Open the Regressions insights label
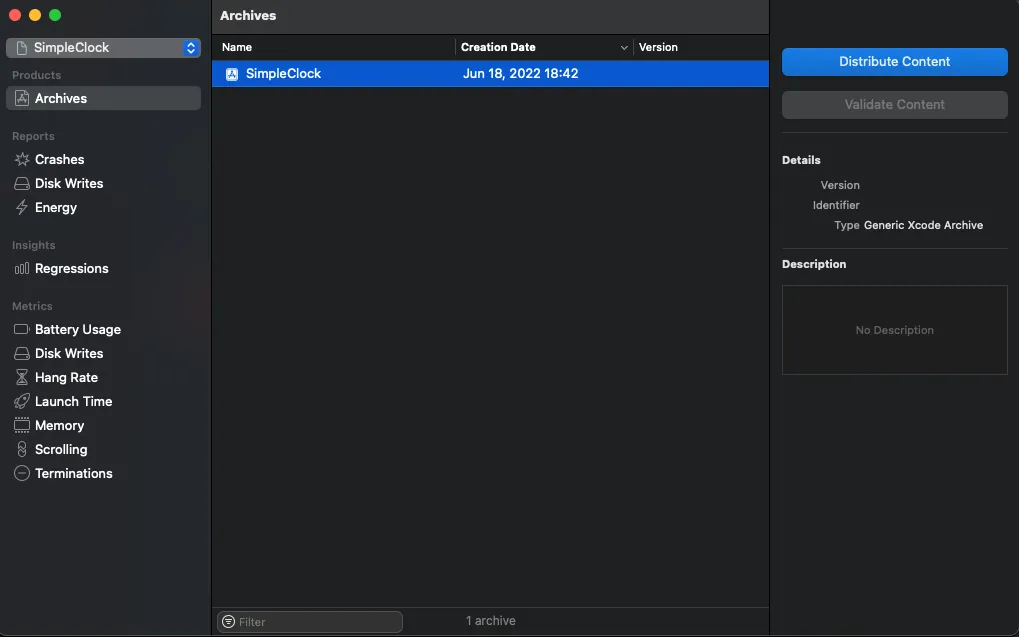 71,268
